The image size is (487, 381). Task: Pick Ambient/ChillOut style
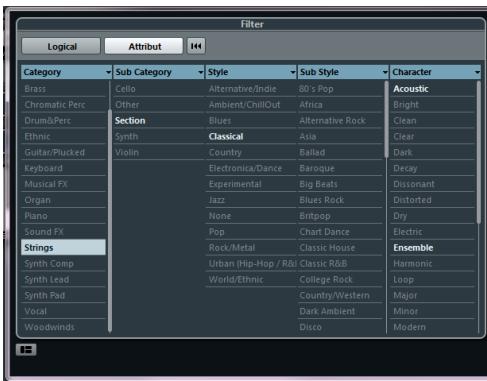[251, 105]
